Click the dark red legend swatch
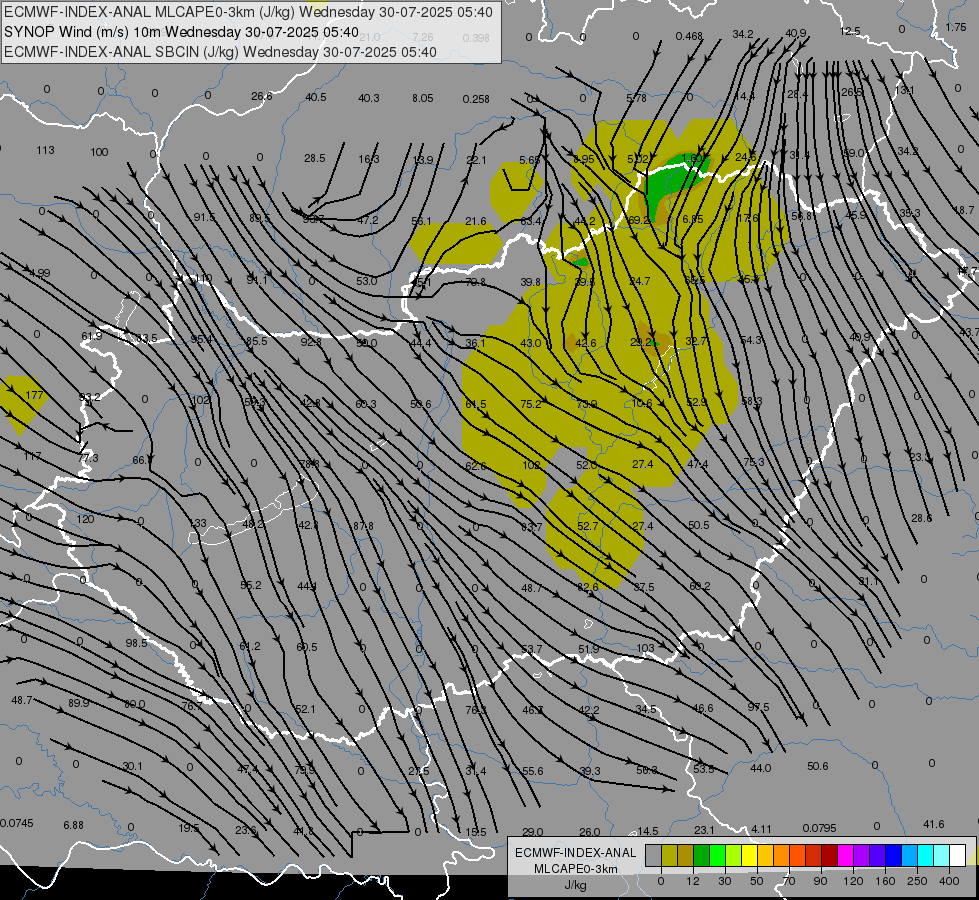979x900 pixels. (830, 855)
